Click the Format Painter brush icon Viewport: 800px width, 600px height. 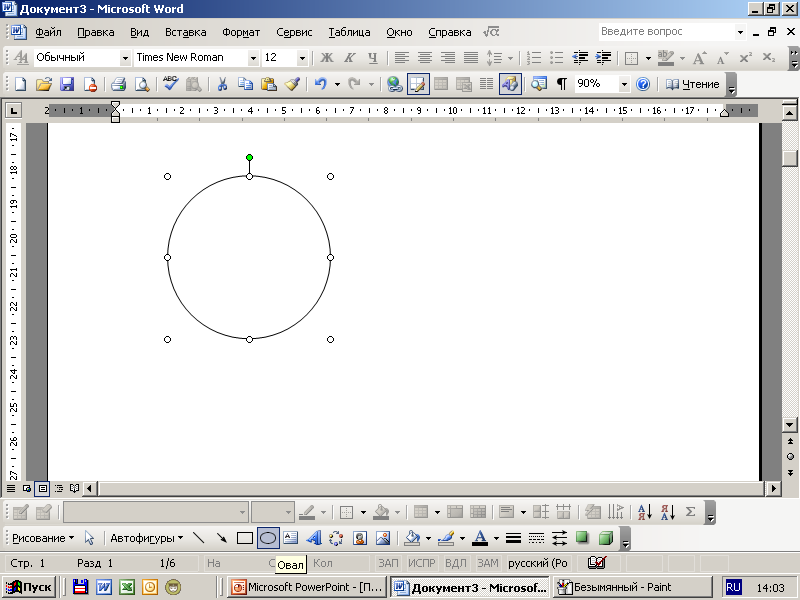292,84
